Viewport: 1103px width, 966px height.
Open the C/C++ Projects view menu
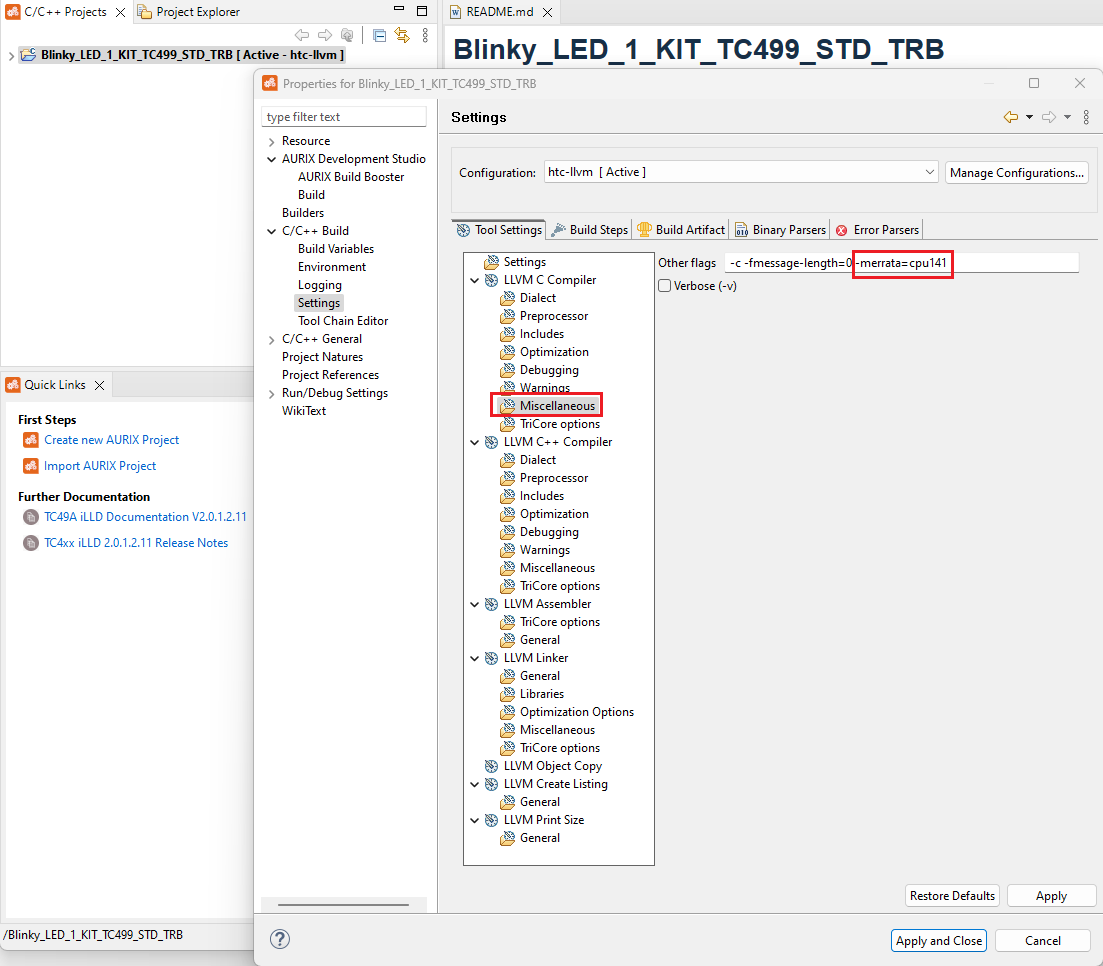point(425,35)
